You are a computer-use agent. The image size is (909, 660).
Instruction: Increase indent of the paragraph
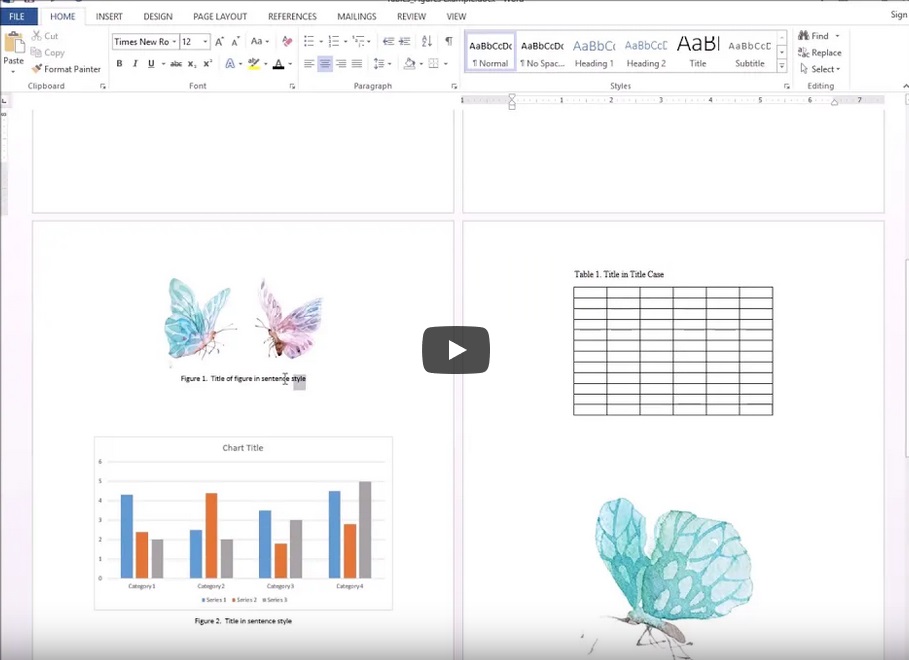(x=404, y=41)
